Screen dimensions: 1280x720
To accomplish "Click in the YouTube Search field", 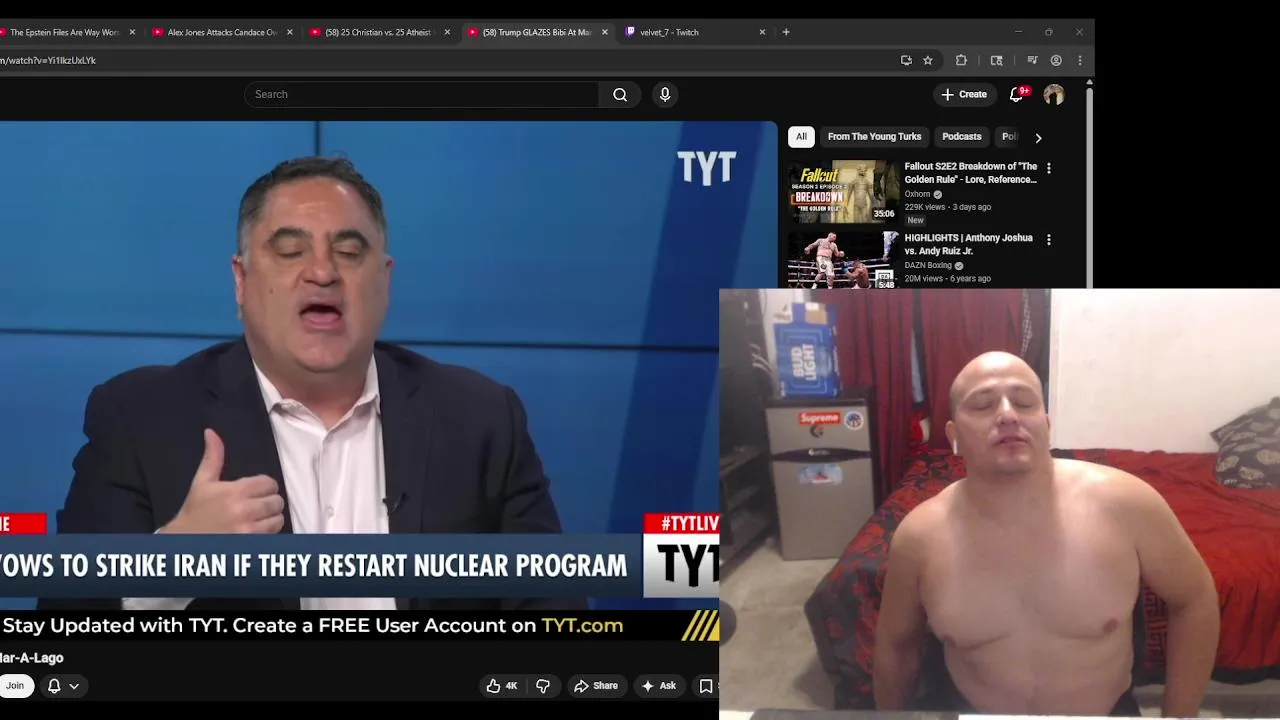I will point(422,94).
